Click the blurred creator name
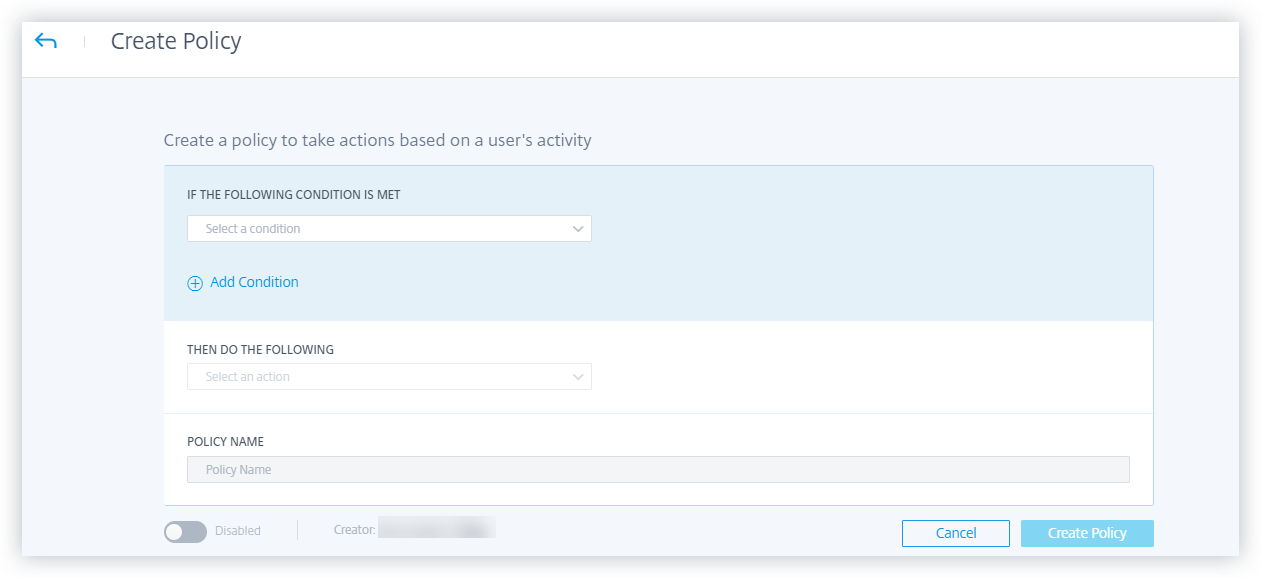Image resolution: width=1261 pixels, height=578 pixels. pos(437,528)
